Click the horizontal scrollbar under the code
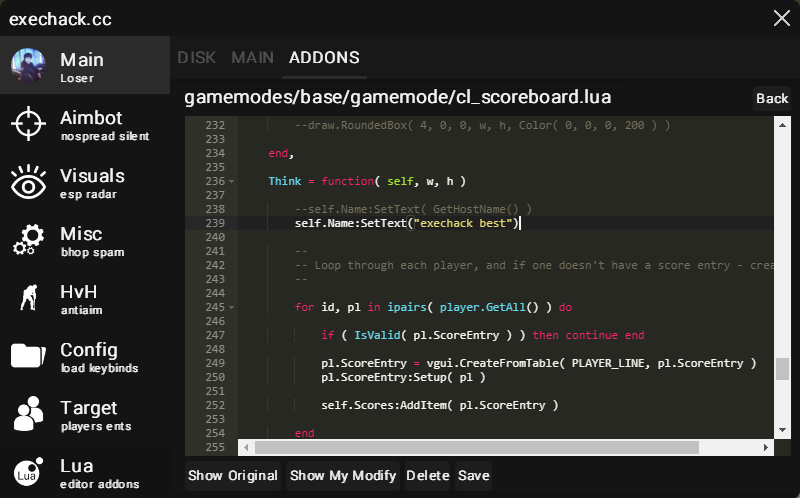 pyautogui.click(x=500, y=448)
